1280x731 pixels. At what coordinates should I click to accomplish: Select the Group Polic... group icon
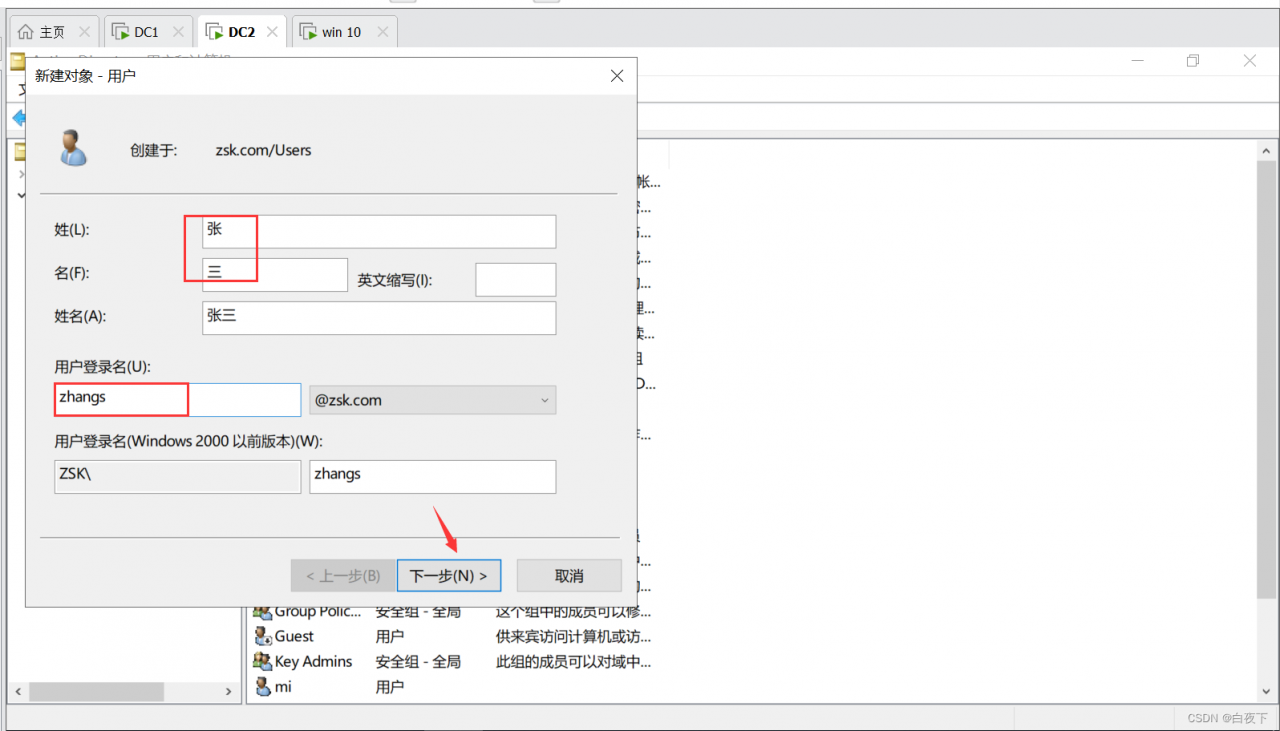[263, 611]
